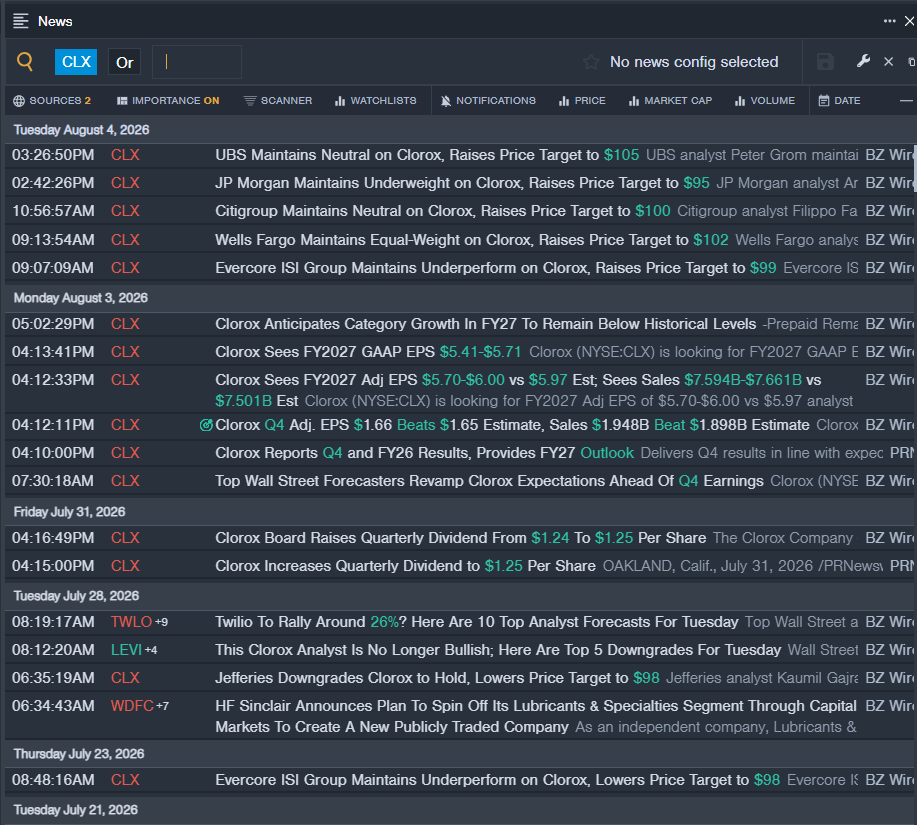Screen dimensions: 917x825
Task: Open the No news config selected dropdown
Action: (x=694, y=62)
